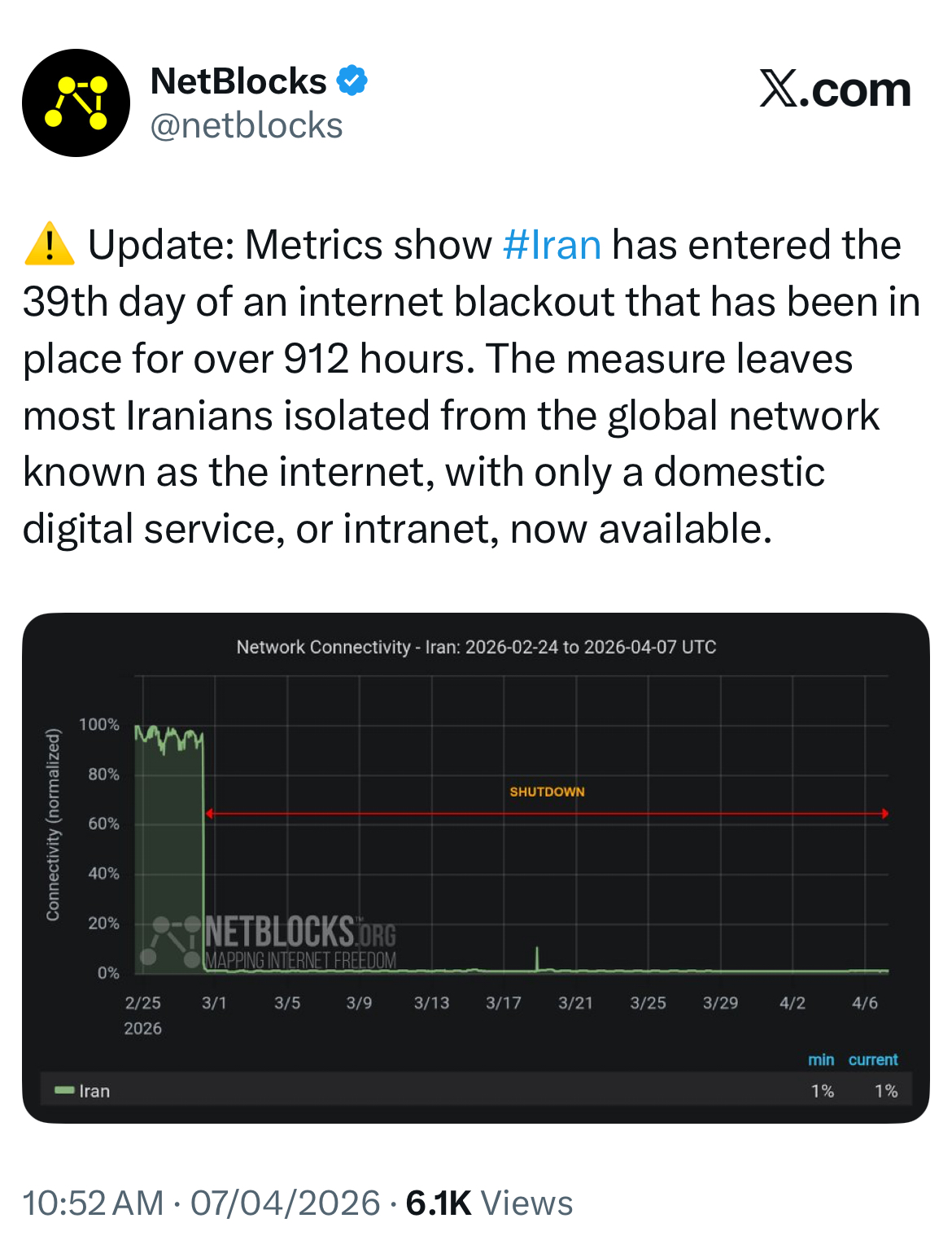Click the yellow warning emoji

pyautogui.click(x=50, y=245)
